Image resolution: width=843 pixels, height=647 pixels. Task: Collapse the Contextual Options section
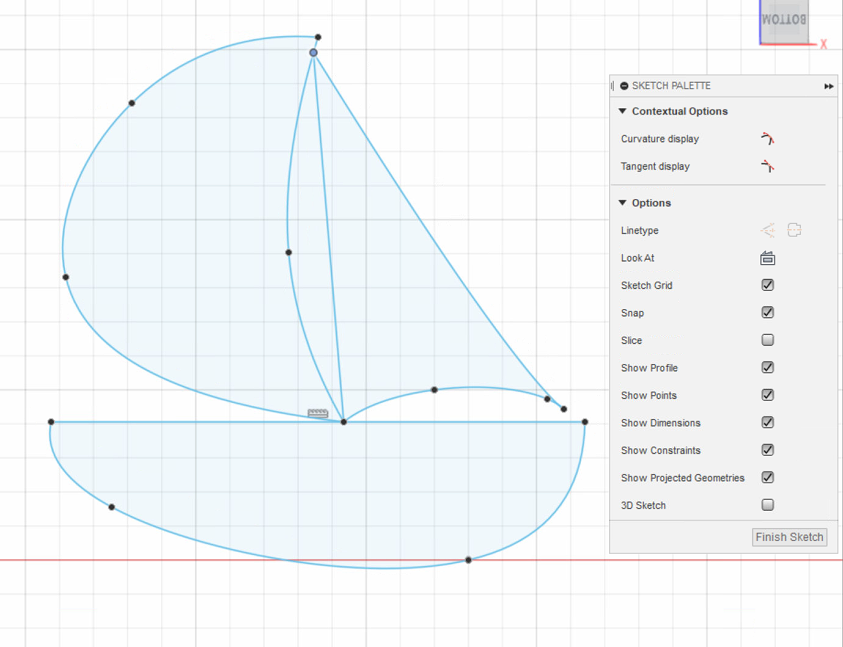point(623,111)
